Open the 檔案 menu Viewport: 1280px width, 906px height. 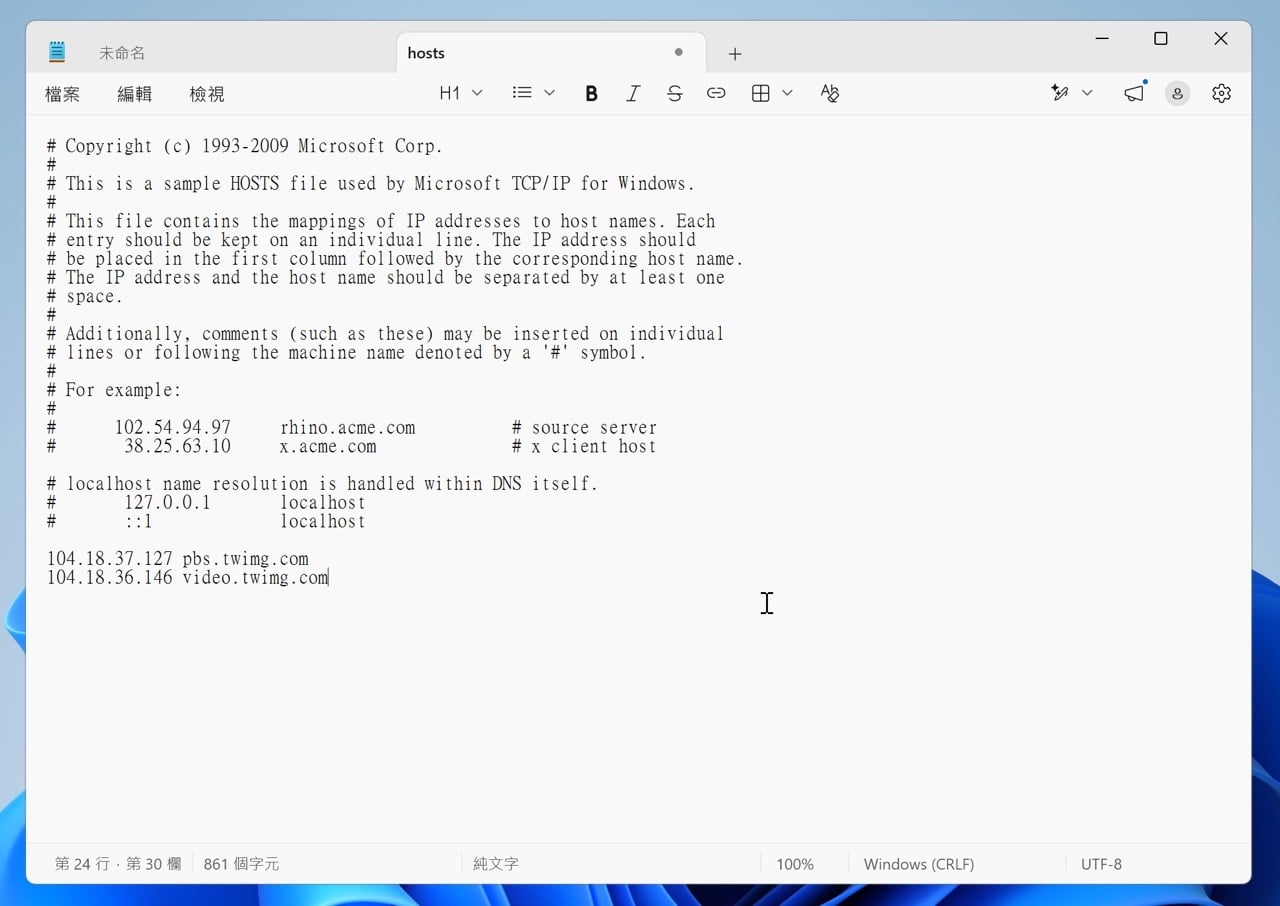tap(62, 94)
